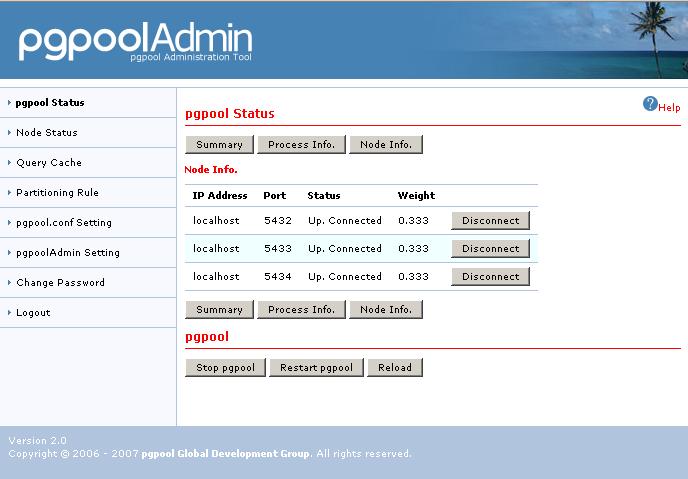The height and width of the screenshot is (479, 688).
Task: Go to Query Cache page
Action: pyautogui.click(x=49, y=162)
